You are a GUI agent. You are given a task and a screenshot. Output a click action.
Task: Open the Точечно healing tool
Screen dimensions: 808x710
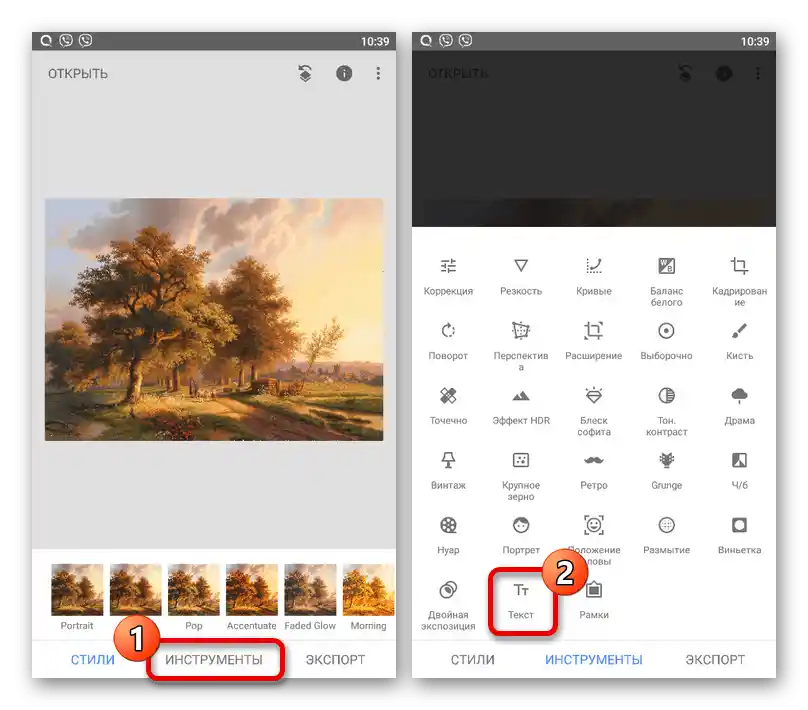coord(448,406)
